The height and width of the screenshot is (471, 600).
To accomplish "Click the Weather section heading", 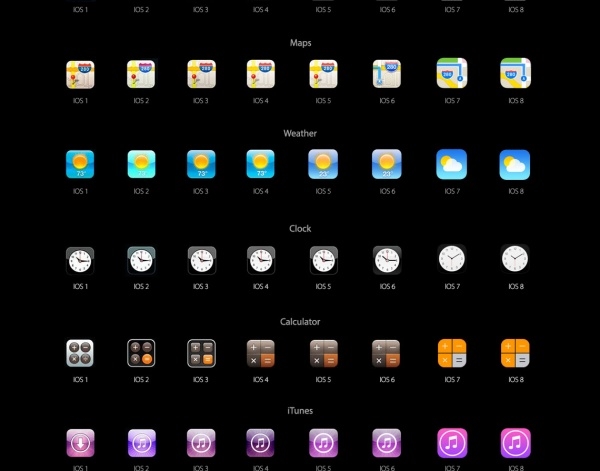I will pyautogui.click(x=300, y=134).
